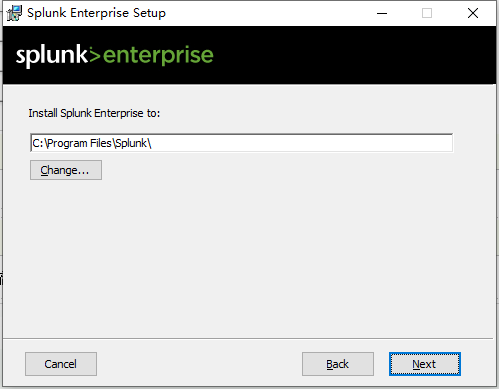Close the Splunk Enterprise Setup dialog
Image resolution: width=499 pixels, height=389 pixels.
473,13
